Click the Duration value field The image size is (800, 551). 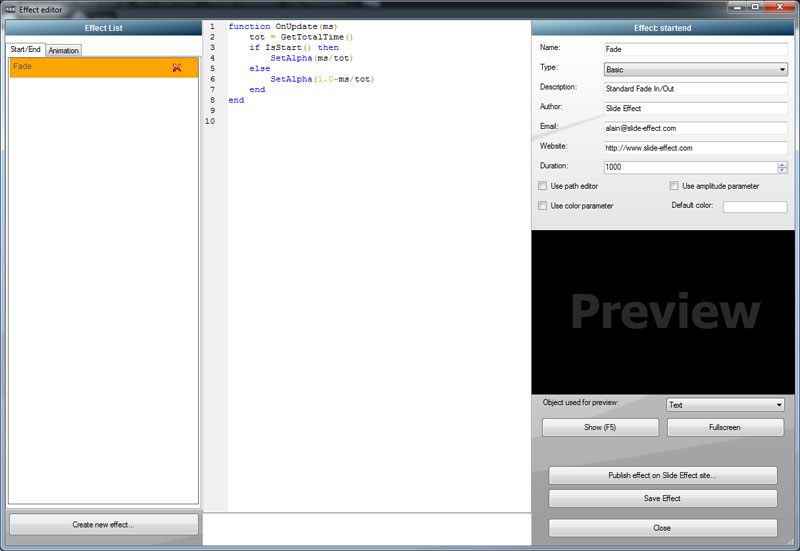click(690, 167)
